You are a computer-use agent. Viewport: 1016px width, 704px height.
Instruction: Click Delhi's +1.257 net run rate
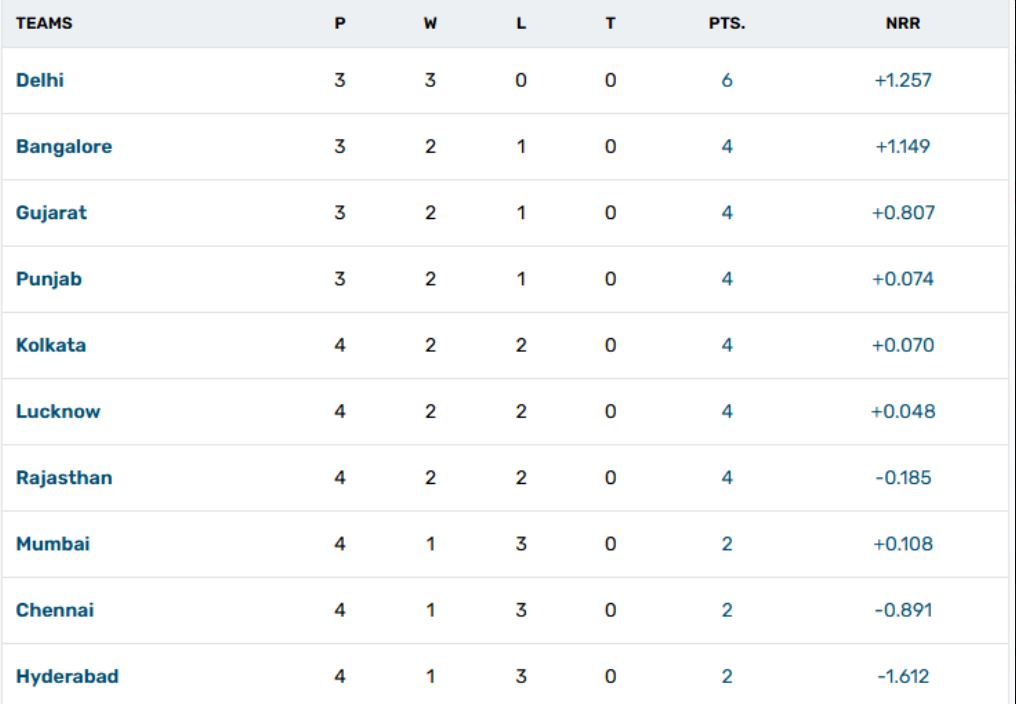902,81
